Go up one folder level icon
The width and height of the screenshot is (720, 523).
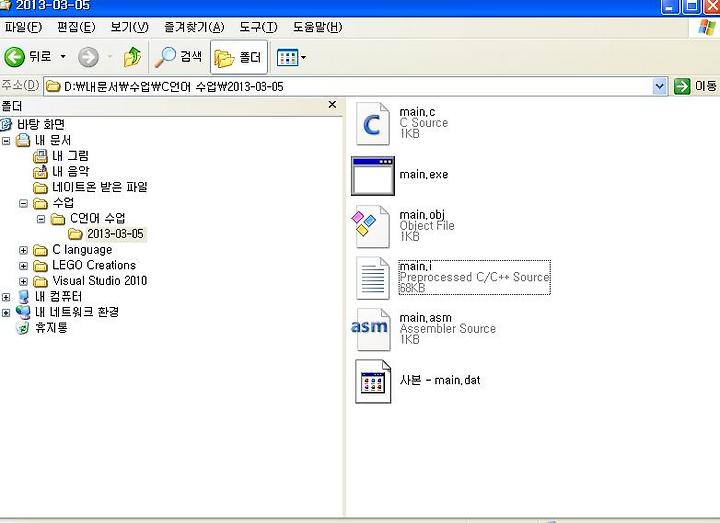coord(132,57)
